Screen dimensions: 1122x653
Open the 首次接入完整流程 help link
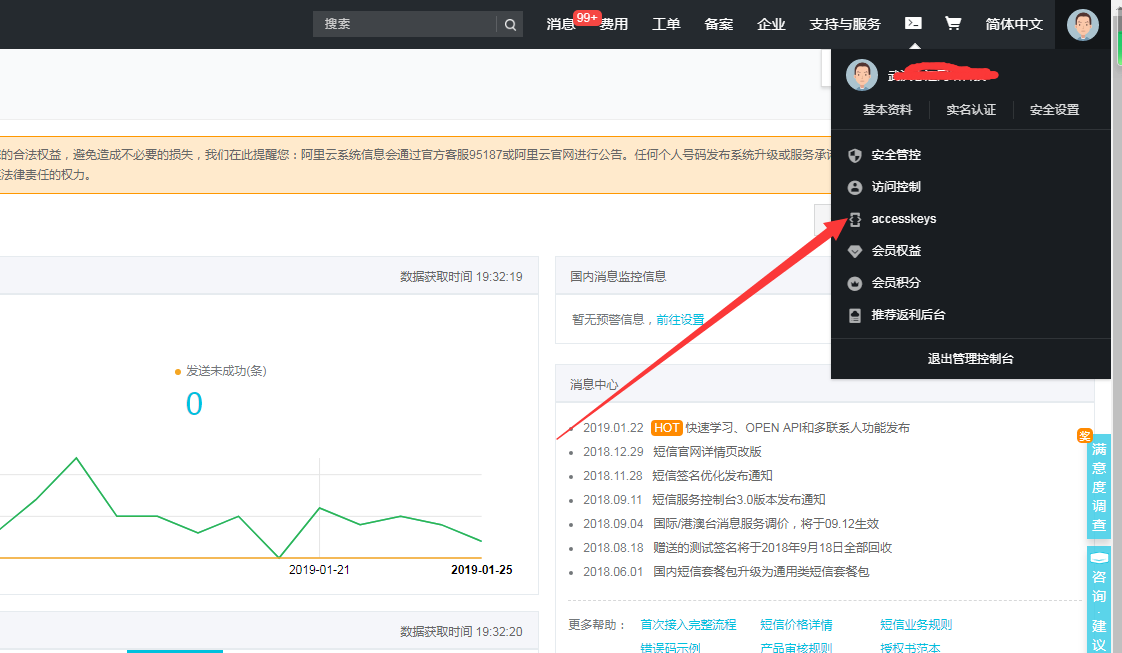pyautogui.click(x=688, y=625)
